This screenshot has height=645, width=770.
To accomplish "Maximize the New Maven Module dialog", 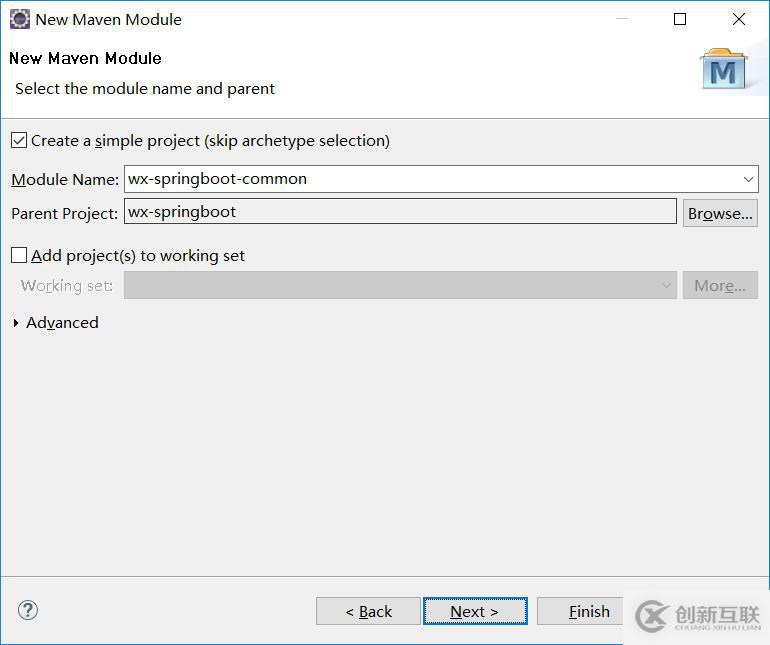I will (680, 19).
